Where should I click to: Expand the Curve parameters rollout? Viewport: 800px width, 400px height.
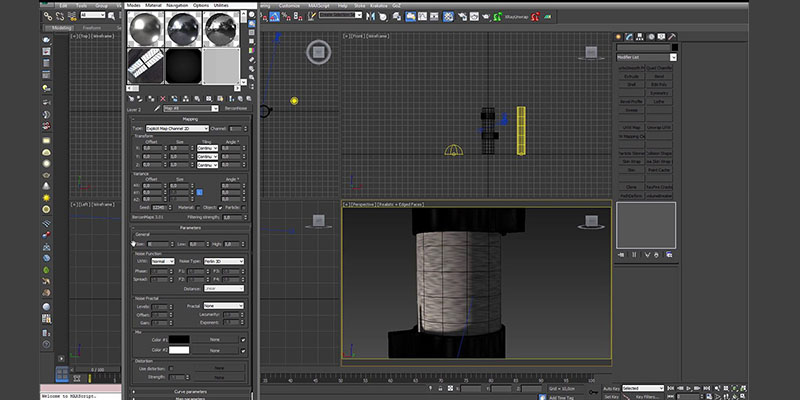pos(190,391)
